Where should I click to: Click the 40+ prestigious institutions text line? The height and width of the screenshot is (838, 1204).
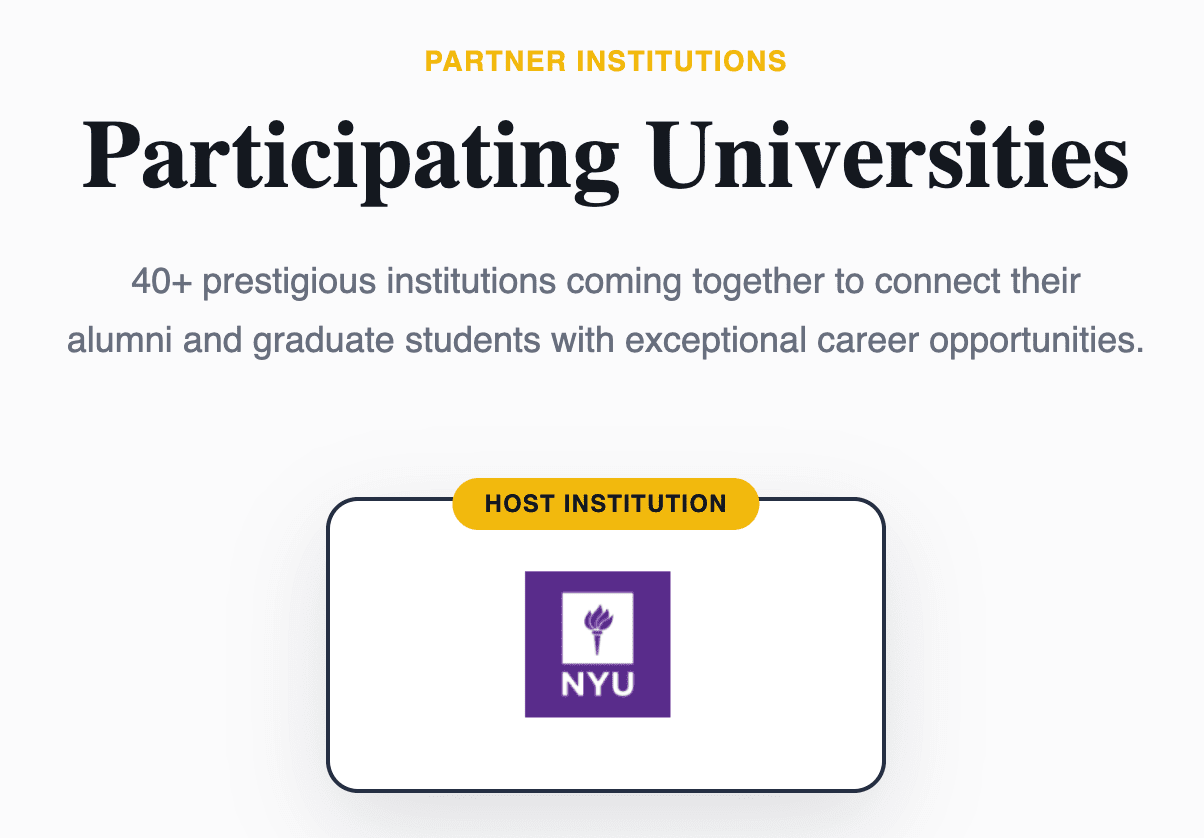(606, 282)
